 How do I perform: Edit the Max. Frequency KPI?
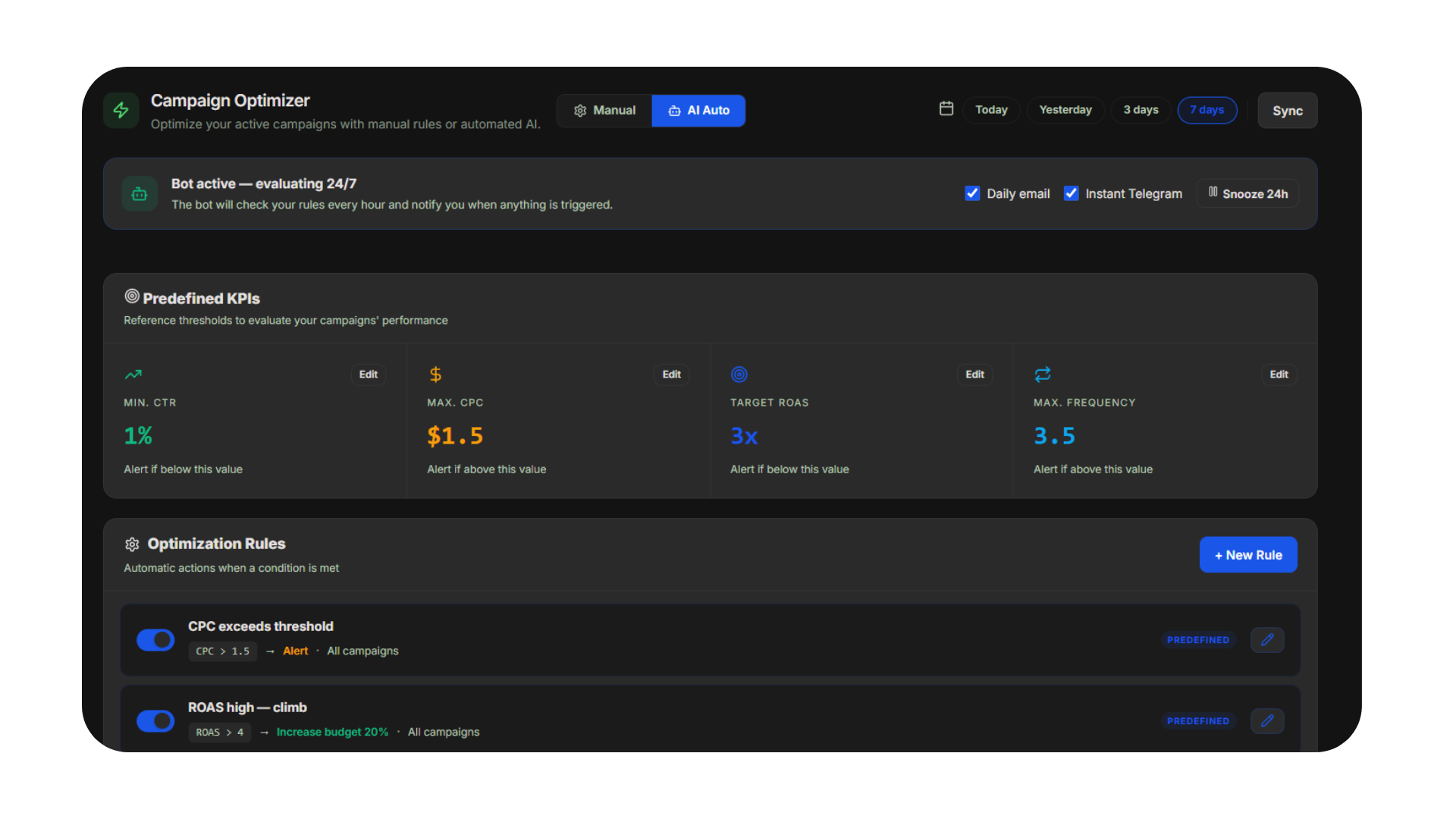click(1279, 375)
